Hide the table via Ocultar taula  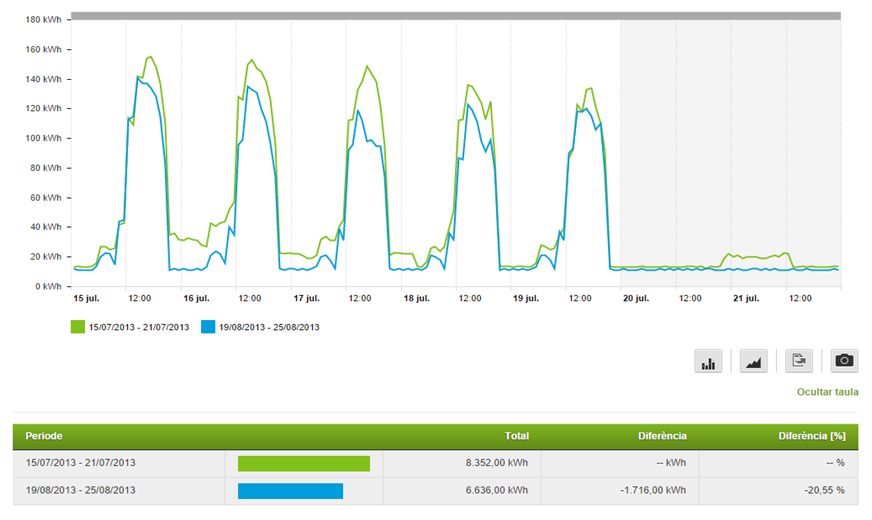click(x=826, y=392)
